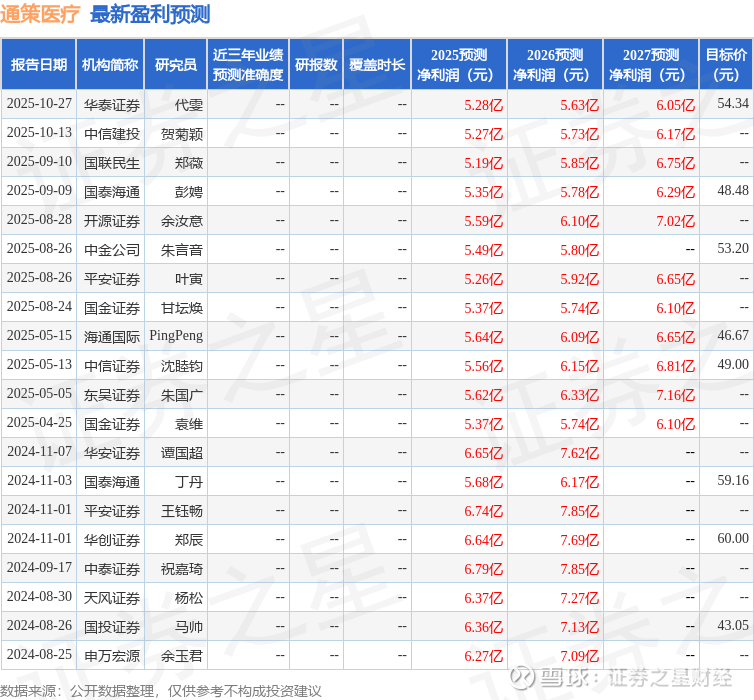
Task: Select researcher PingPeng
Action: coord(176,336)
